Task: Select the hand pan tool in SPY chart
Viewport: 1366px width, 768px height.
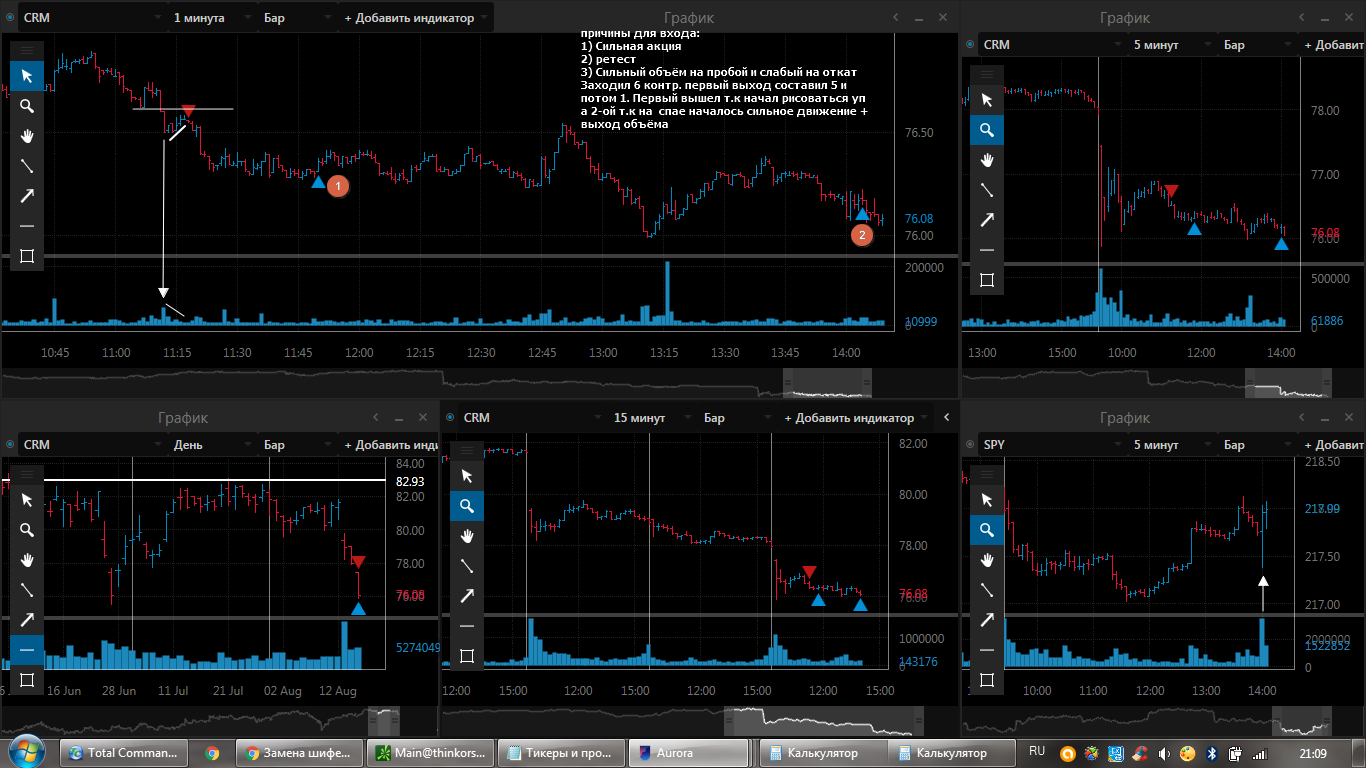Action: click(987, 559)
